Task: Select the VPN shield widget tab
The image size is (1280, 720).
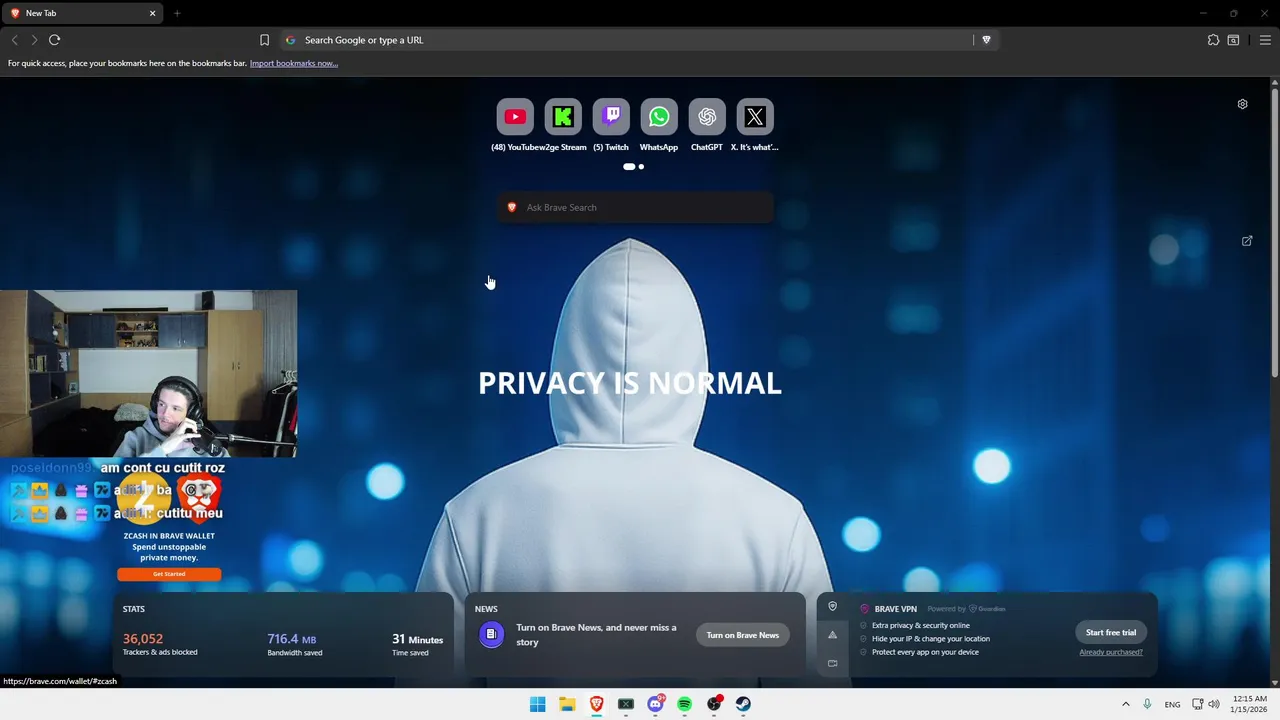Action: (x=832, y=606)
